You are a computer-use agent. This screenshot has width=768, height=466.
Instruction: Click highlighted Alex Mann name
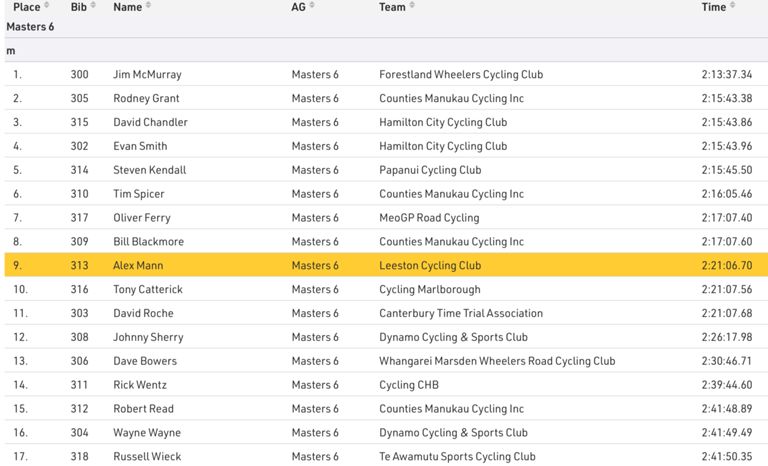(x=138, y=266)
